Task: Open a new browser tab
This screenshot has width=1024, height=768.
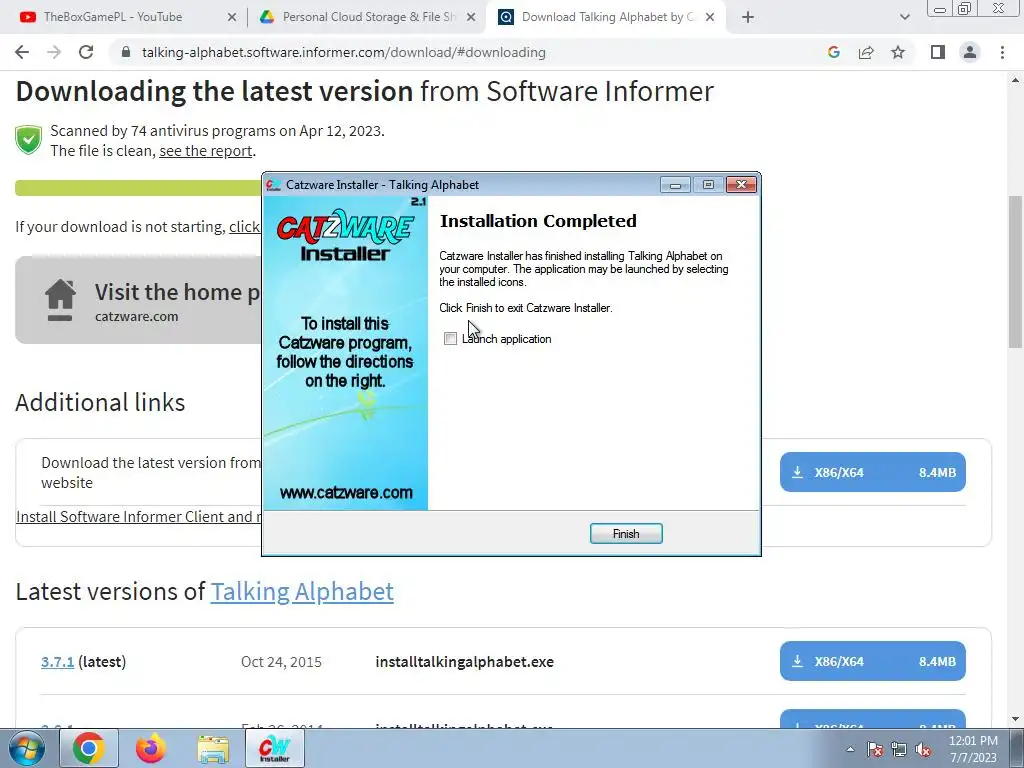Action: tap(748, 18)
